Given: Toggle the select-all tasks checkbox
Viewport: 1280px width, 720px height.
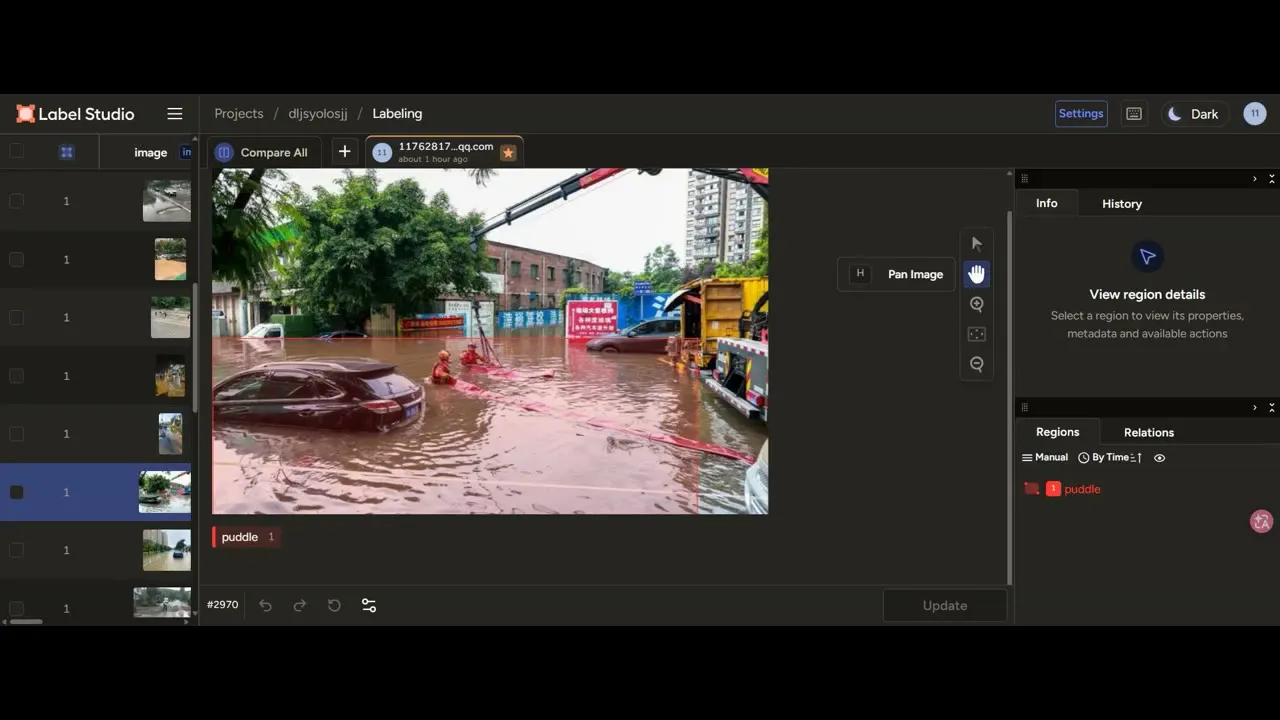Looking at the screenshot, I should [x=16, y=152].
